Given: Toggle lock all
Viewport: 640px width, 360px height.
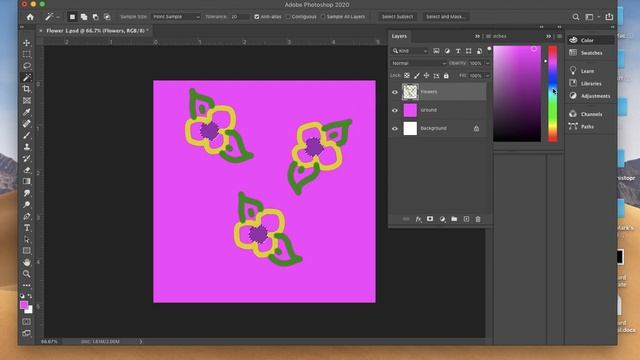Looking at the screenshot, I should click(x=446, y=76).
